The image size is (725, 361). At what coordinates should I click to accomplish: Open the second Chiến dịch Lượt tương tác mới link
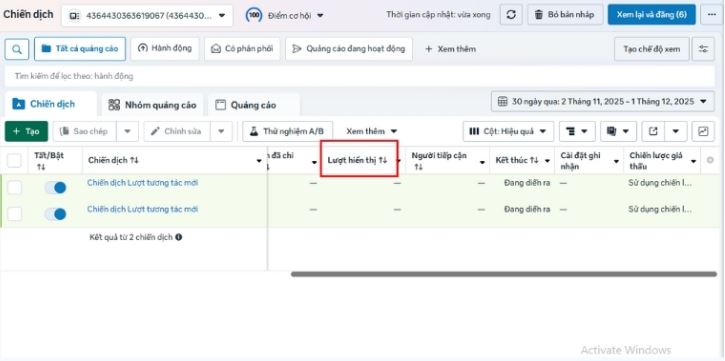point(142,209)
